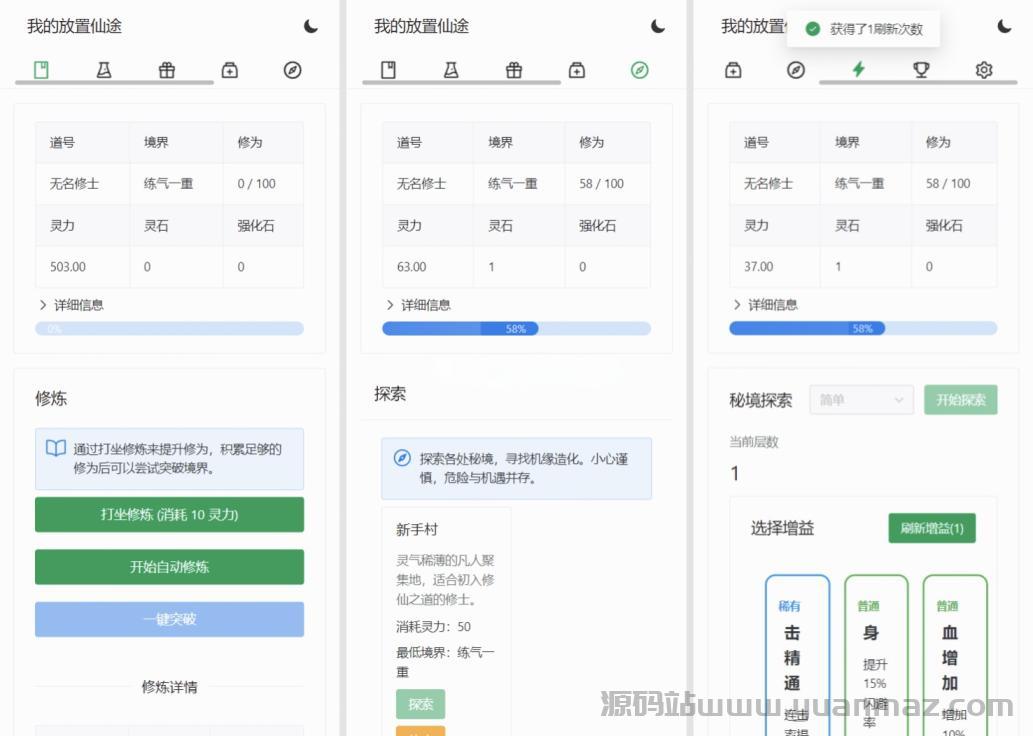The height and width of the screenshot is (736, 1033).
Task: Toggle dark mode moon in the leftmost screen
Action: click(x=311, y=27)
